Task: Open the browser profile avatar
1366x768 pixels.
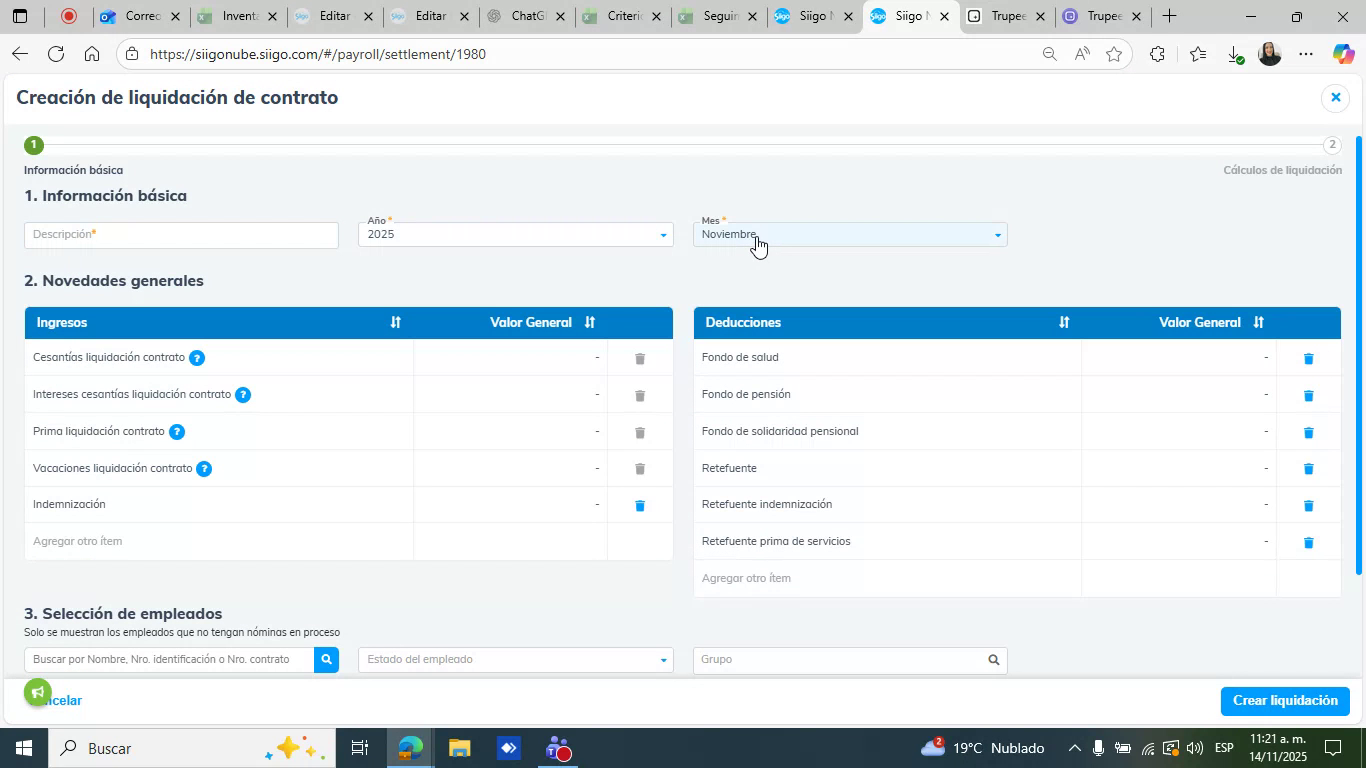Action: click(1269, 54)
